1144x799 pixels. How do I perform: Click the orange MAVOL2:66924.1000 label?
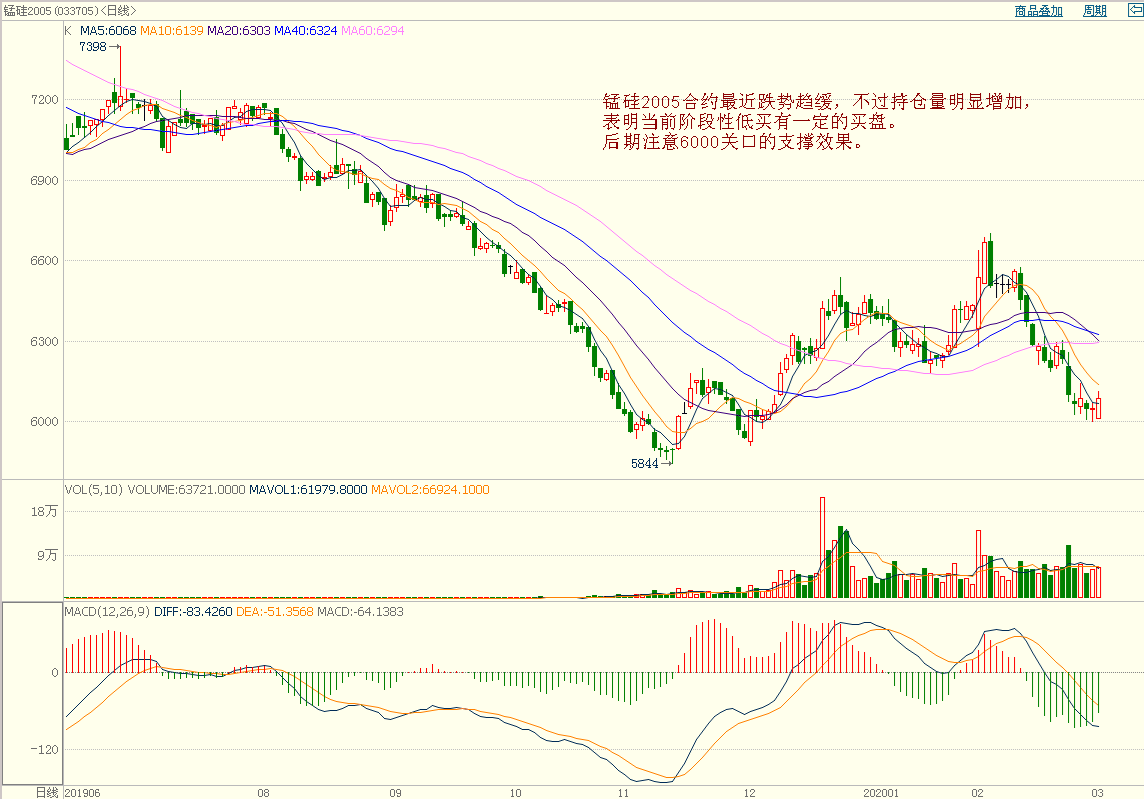pos(430,490)
